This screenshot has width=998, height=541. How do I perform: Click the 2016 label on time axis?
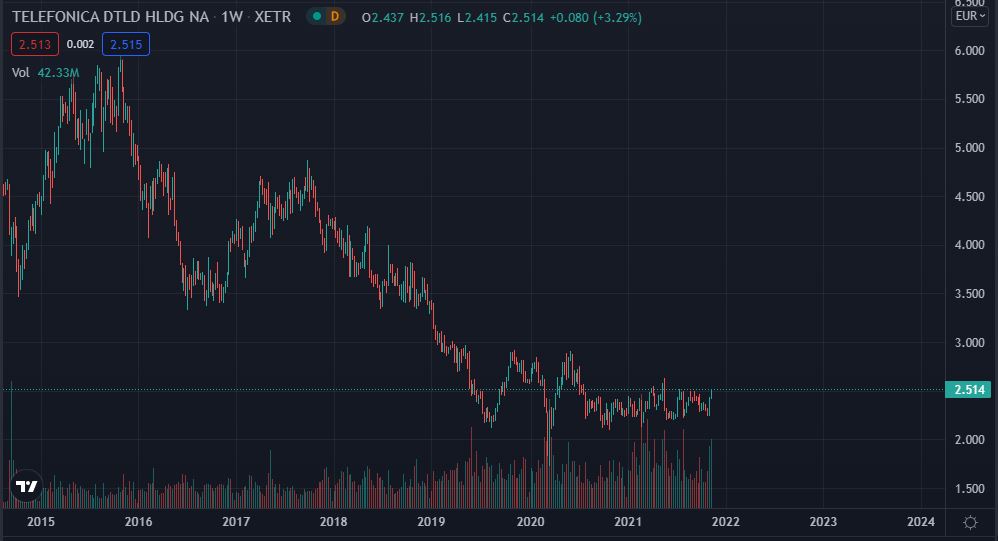138,522
